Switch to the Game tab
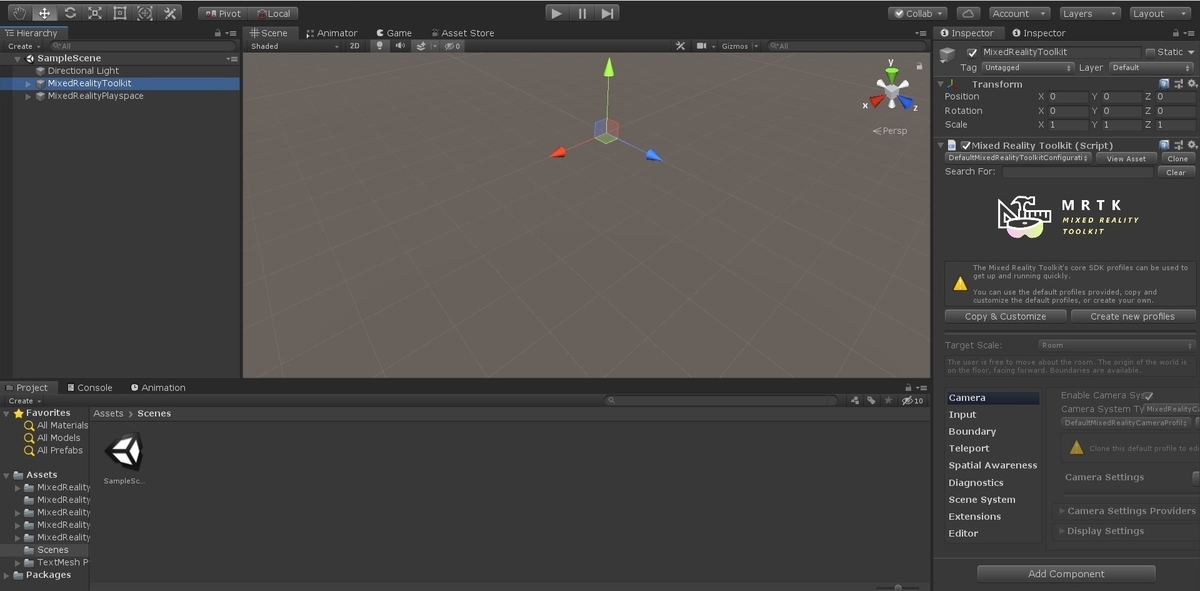Image resolution: width=1200 pixels, height=591 pixels. pos(394,33)
